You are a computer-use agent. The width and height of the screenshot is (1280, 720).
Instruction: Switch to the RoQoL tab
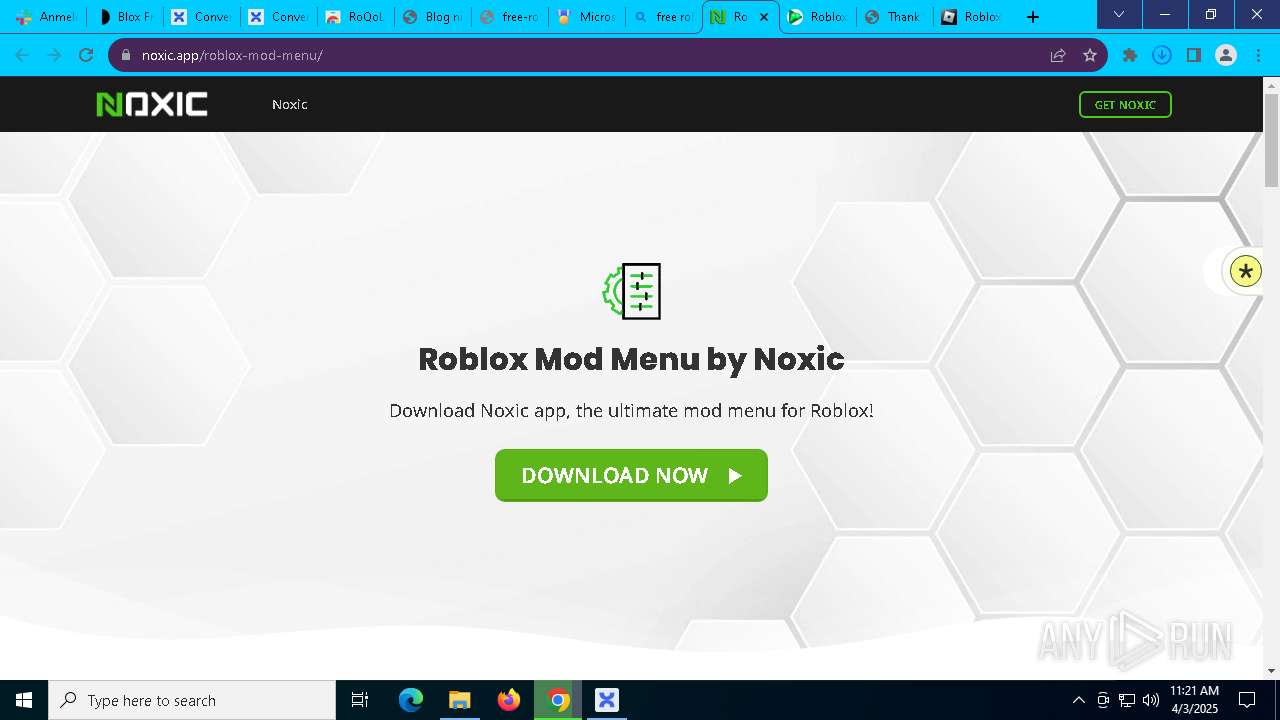[355, 16]
